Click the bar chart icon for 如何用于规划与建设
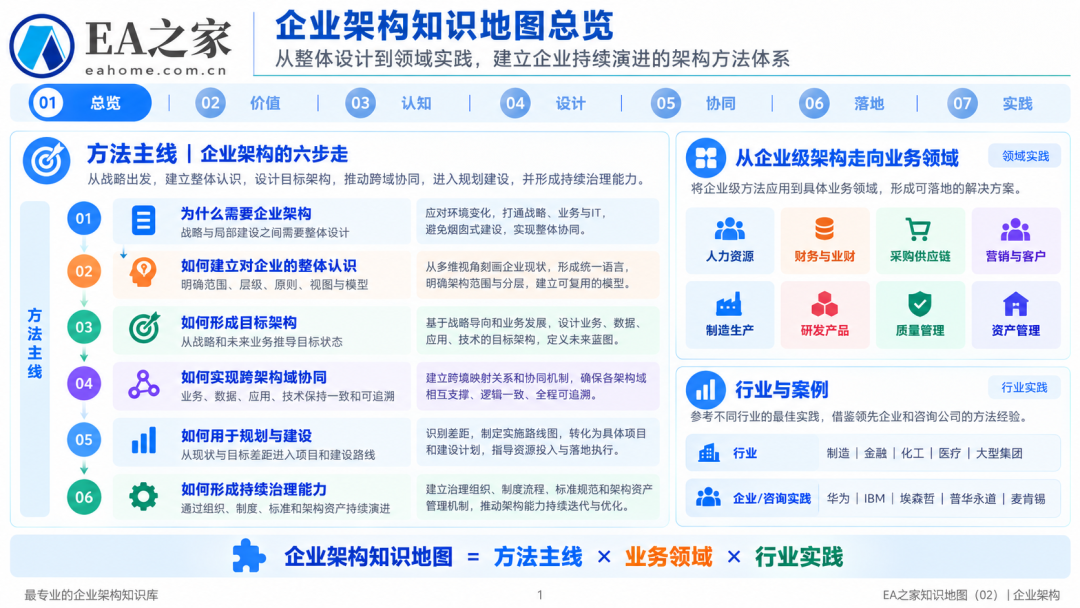 [143, 441]
